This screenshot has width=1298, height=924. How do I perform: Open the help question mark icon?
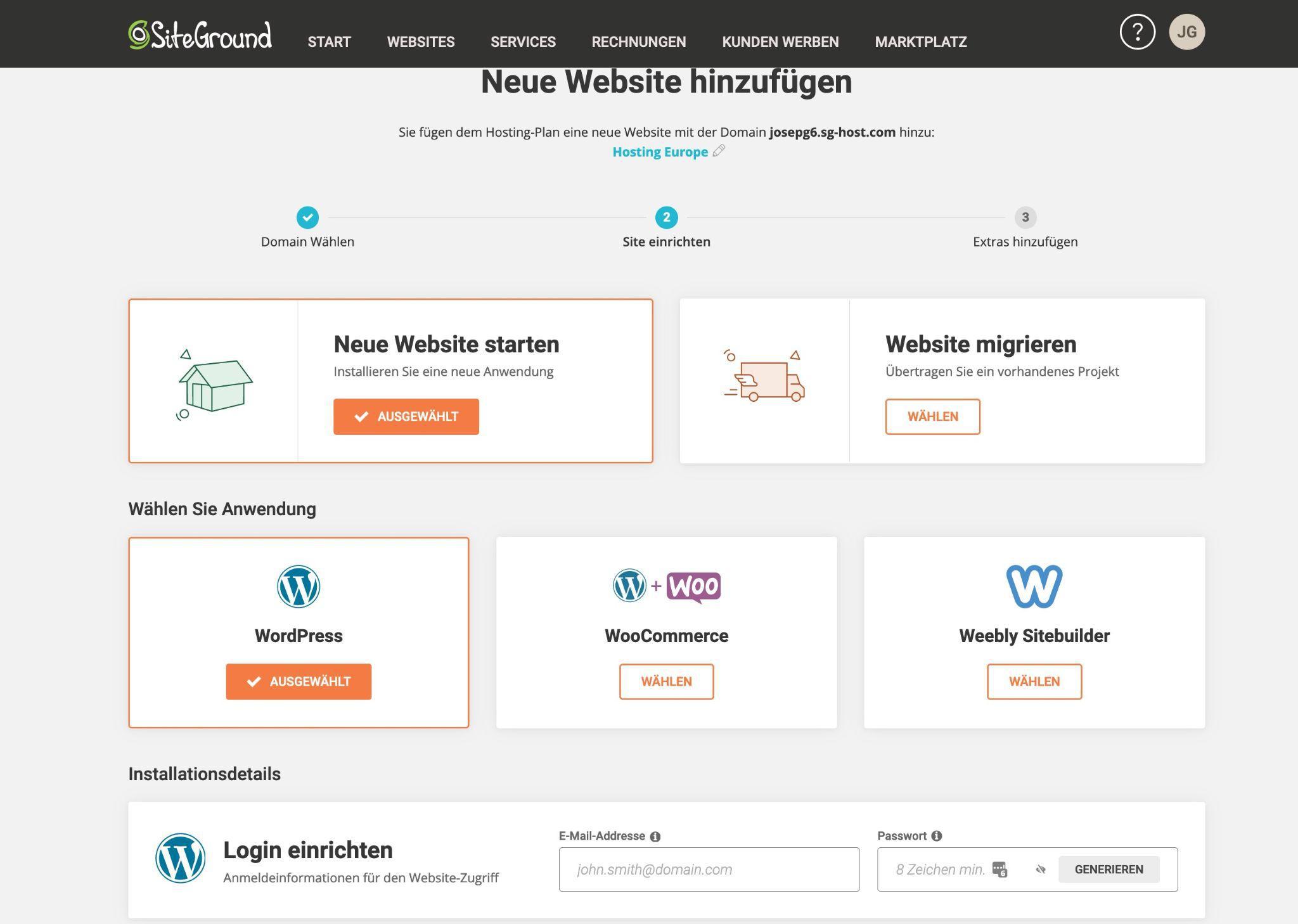pyautogui.click(x=1138, y=32)
